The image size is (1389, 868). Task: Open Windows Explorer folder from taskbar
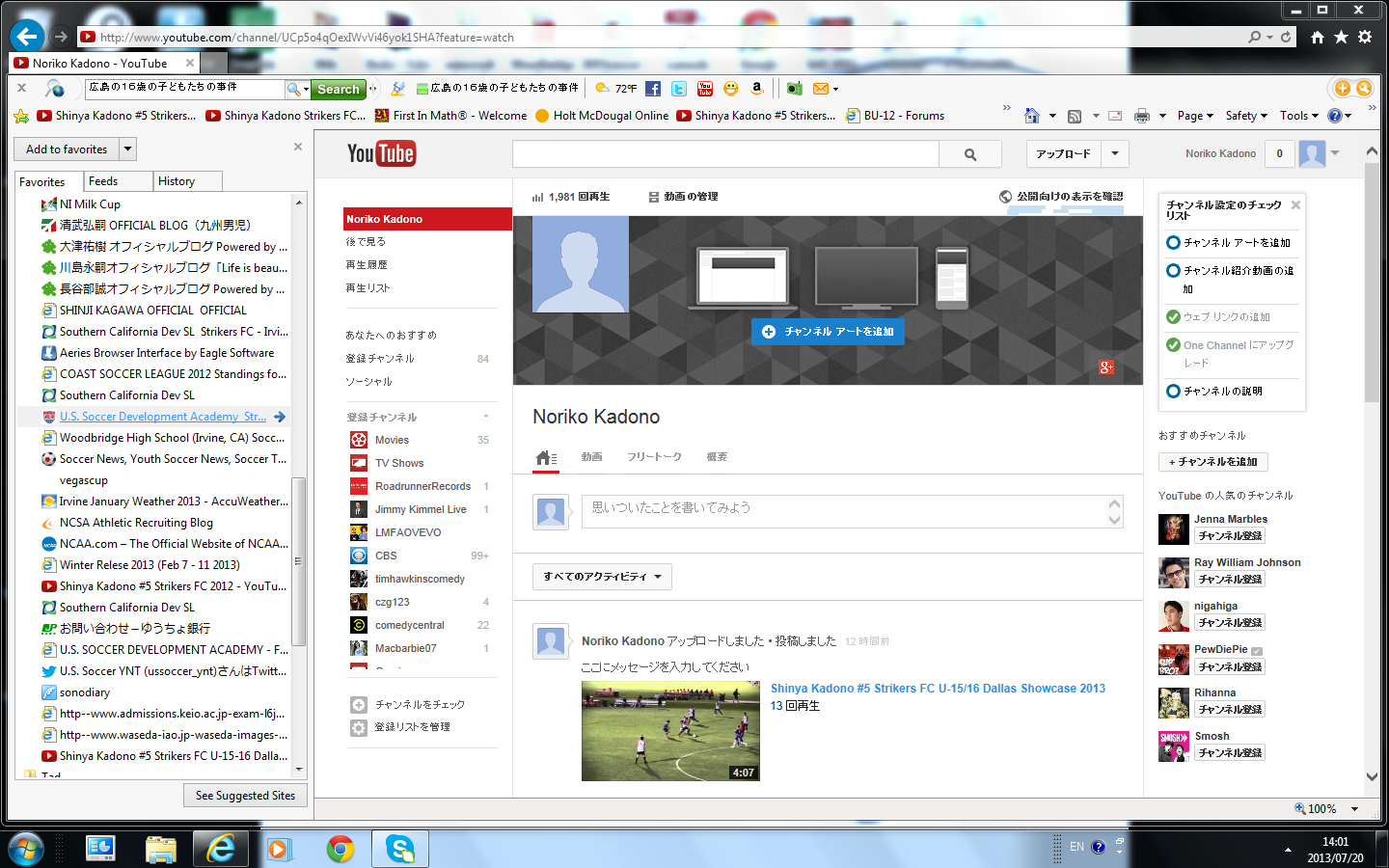(161, 849)
